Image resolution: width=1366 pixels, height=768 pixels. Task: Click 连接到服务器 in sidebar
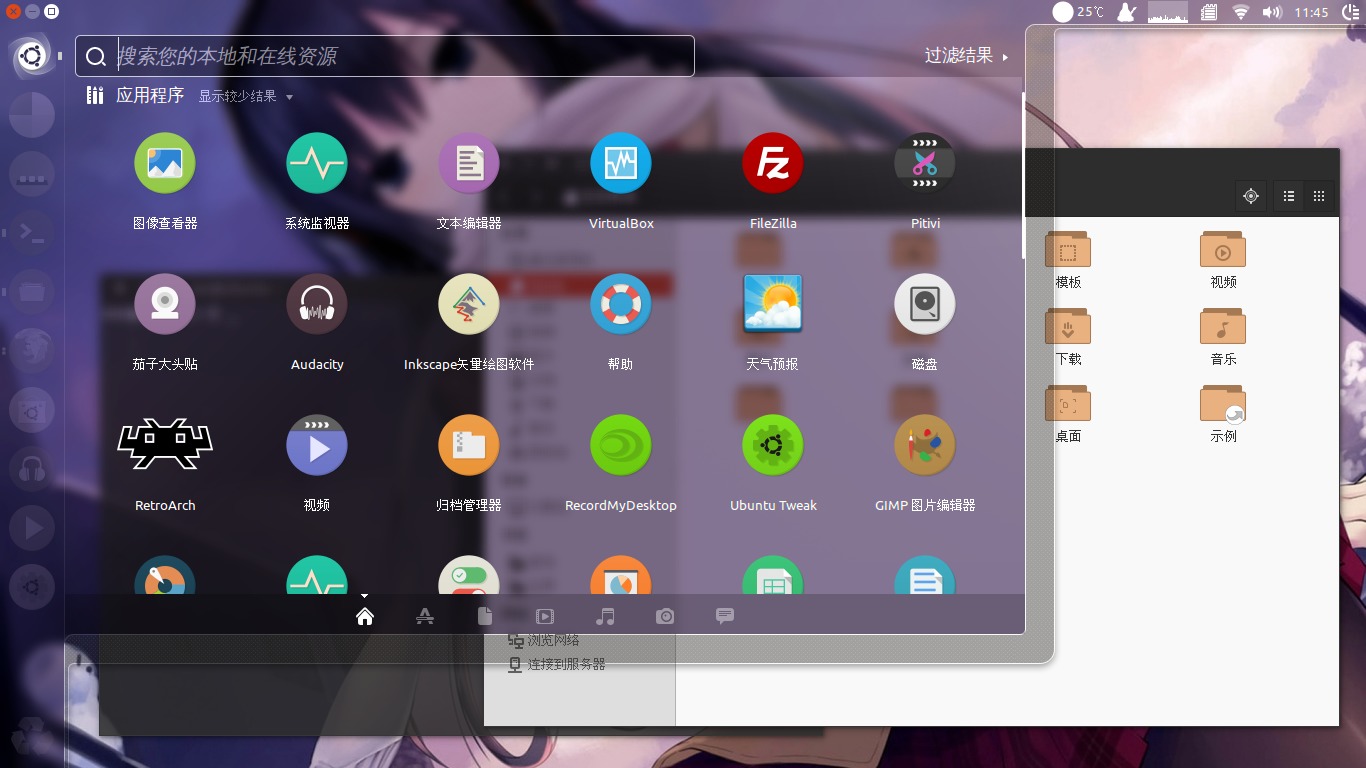tap(557, 664)
